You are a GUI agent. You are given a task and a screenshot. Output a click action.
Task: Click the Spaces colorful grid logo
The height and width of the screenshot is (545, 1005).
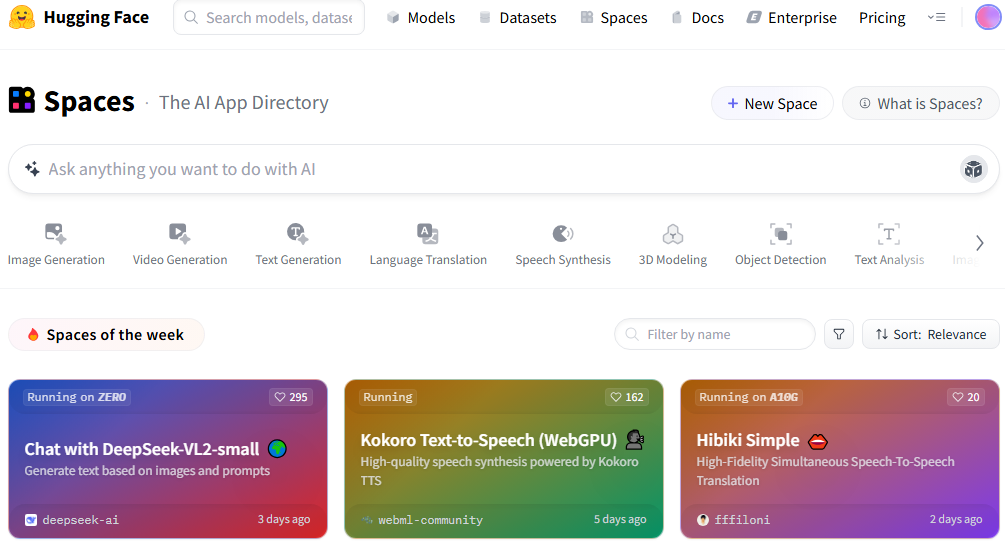[x=22, y=101]
